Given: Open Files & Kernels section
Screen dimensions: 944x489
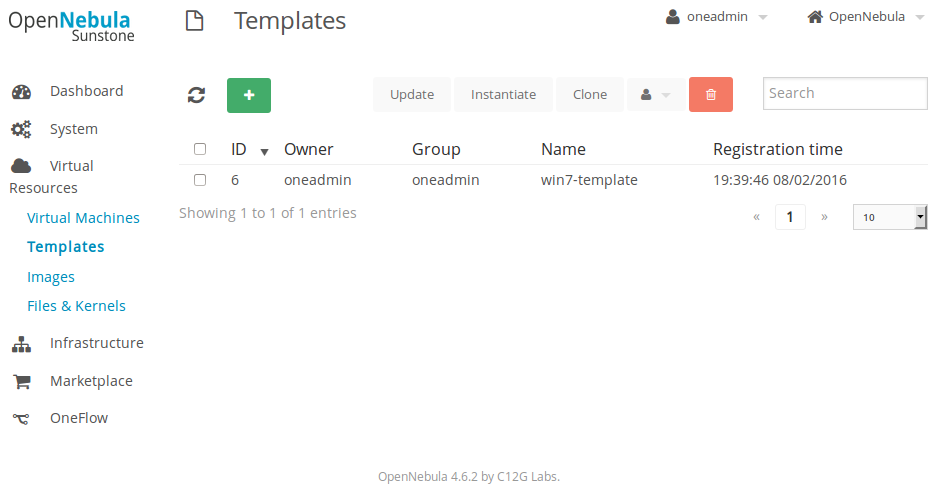Looking at the screenshot, I should [76, 306].
